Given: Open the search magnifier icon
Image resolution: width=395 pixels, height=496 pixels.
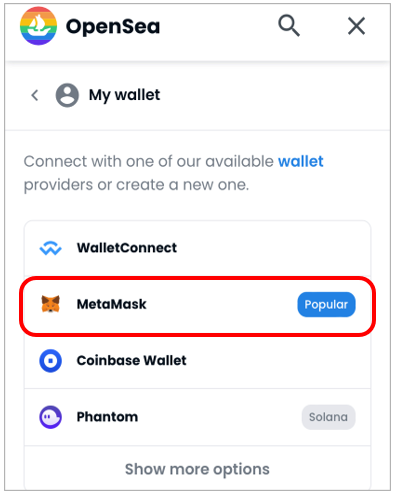Looking at the screenshot, I should (x=289, y=25).
